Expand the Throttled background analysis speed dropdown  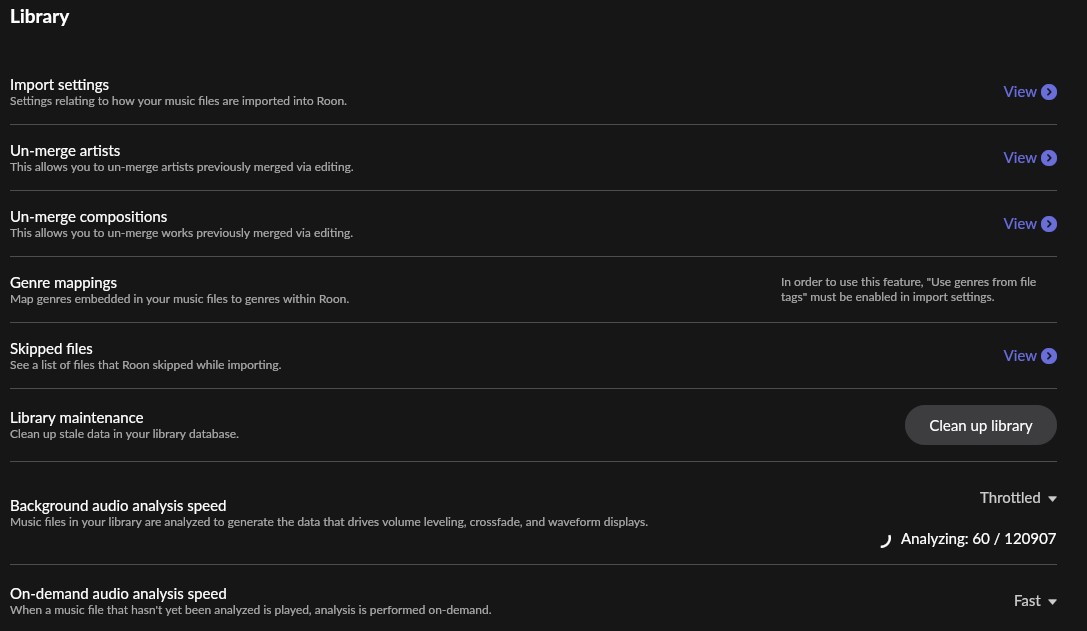(1010, 498)
